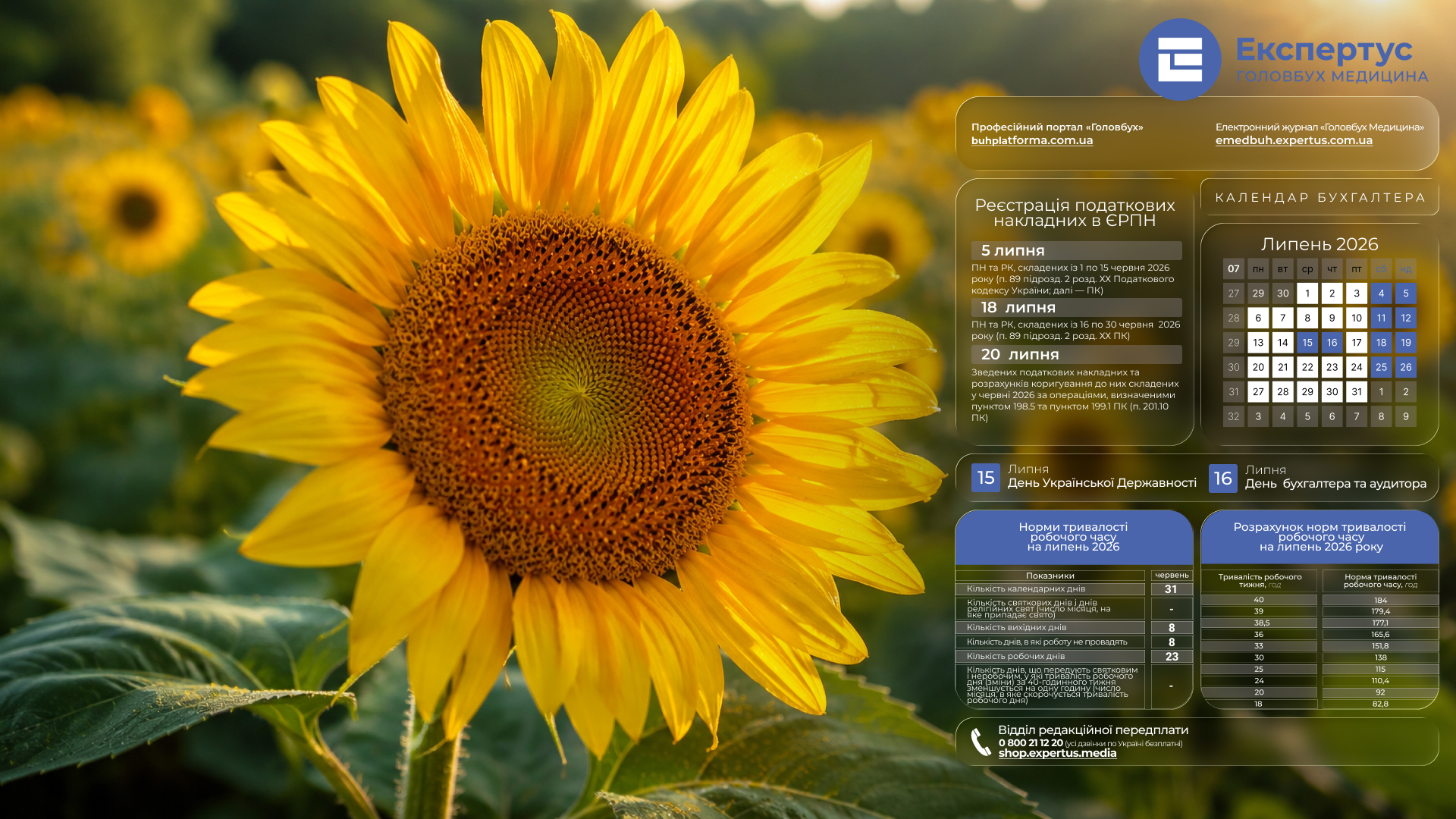The image size is (1456, 819).
Task: Click the phone handset icon
Action: coord(981,742)
